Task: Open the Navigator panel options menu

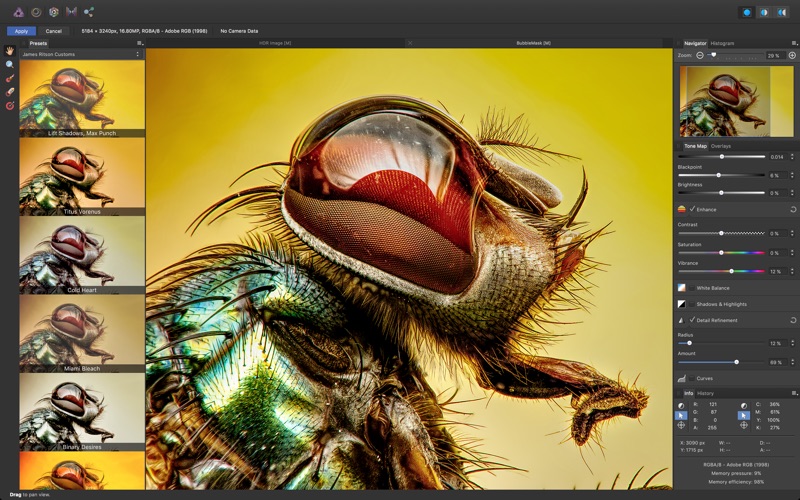Action: coord(794,43)
